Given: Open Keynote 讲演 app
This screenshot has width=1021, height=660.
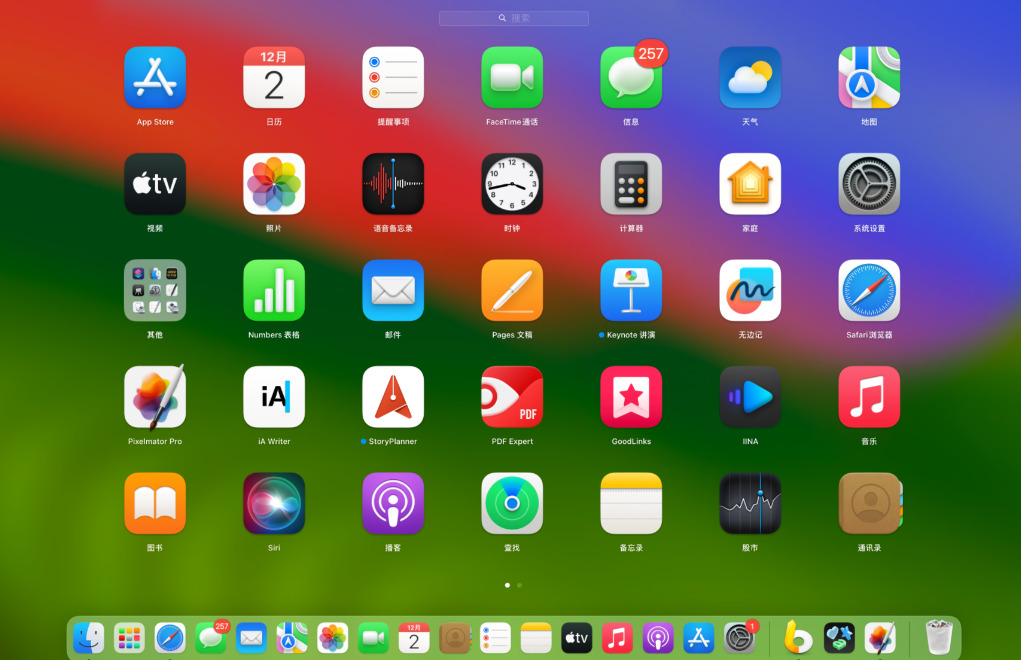Looking at the screenshot, I should (631, 291).
